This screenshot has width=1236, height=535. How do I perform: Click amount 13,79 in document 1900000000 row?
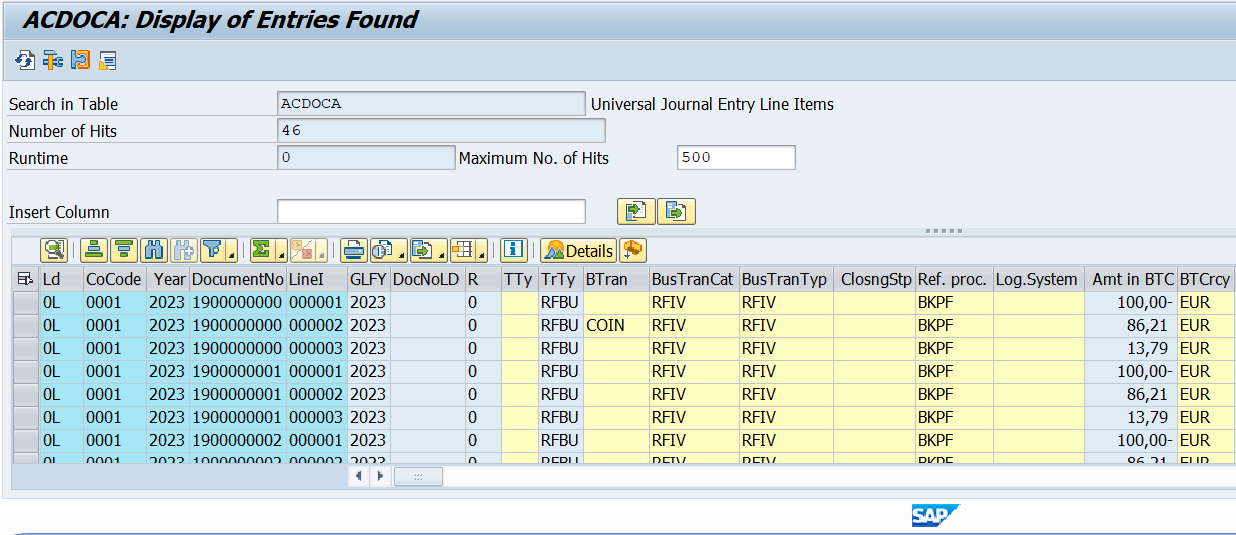(1130, 348)
